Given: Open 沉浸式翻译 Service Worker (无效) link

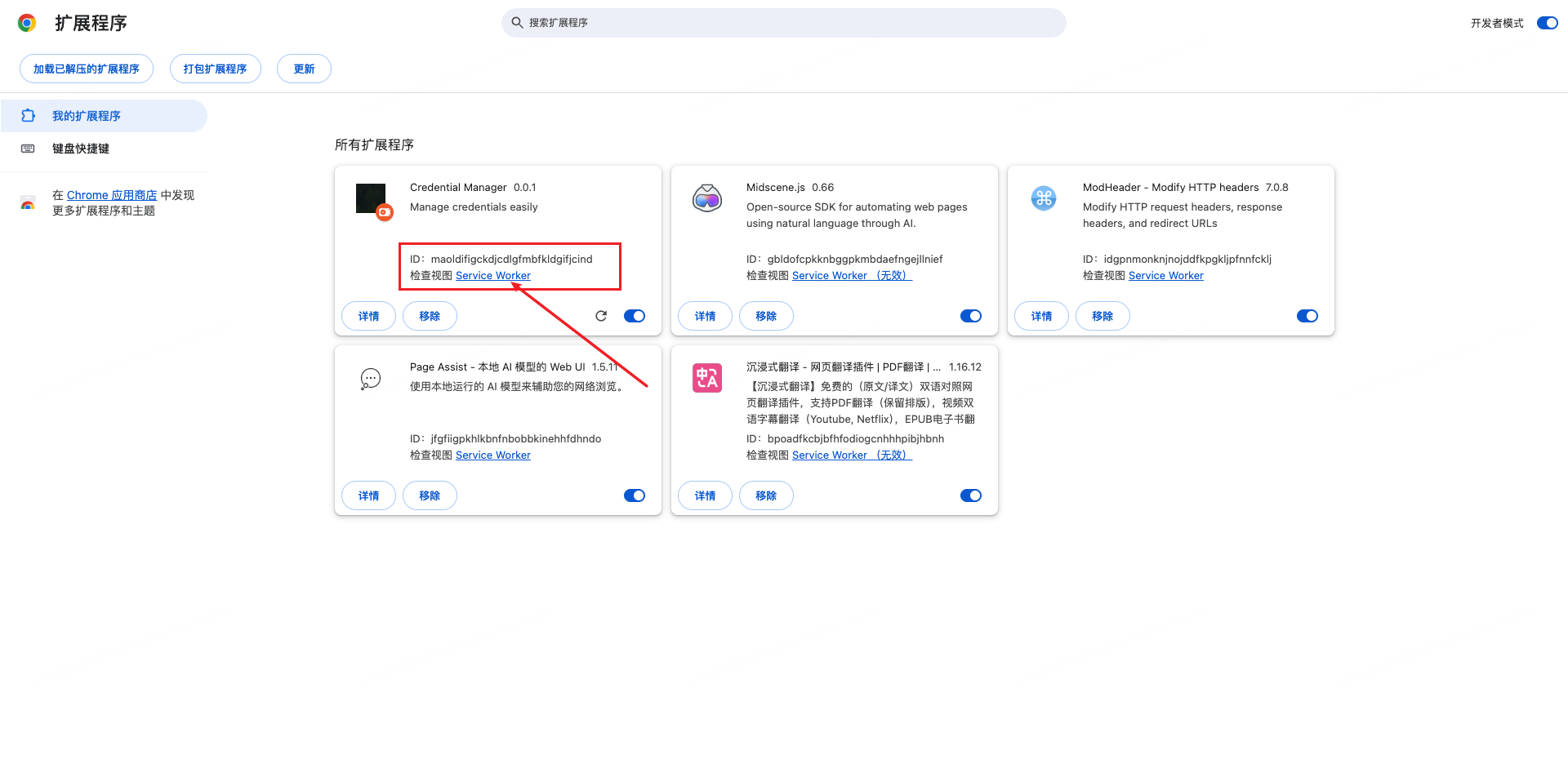Looking at the screenshot, I should point(852,455).
